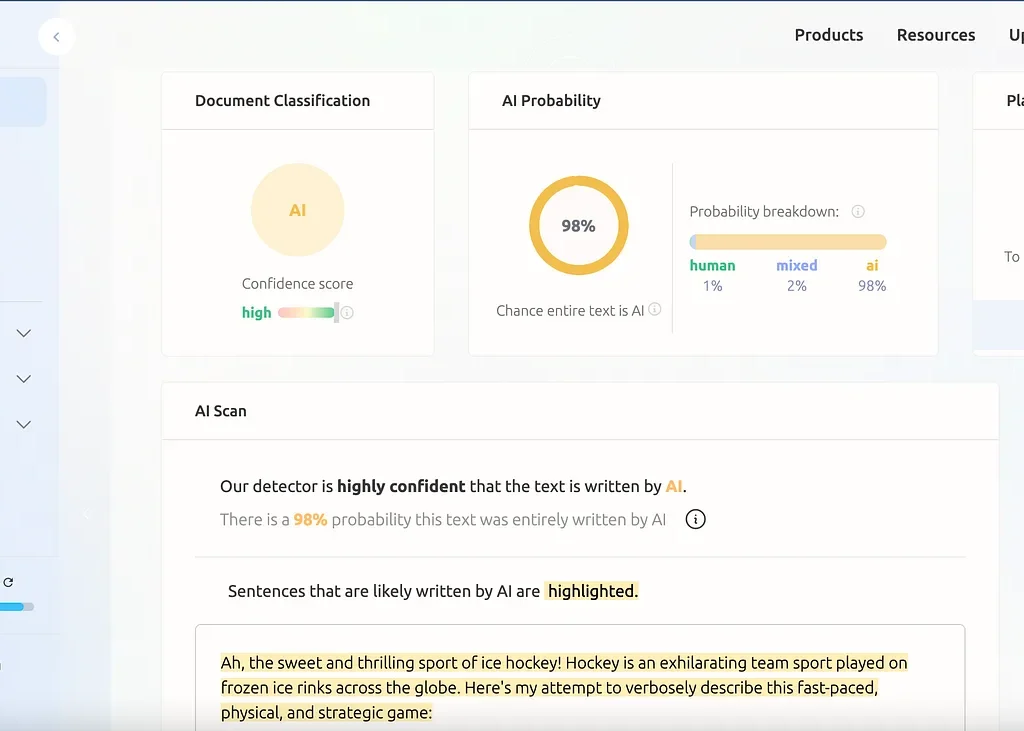Open the Resources menu
1024x731 pixels.
coord(935,35)
